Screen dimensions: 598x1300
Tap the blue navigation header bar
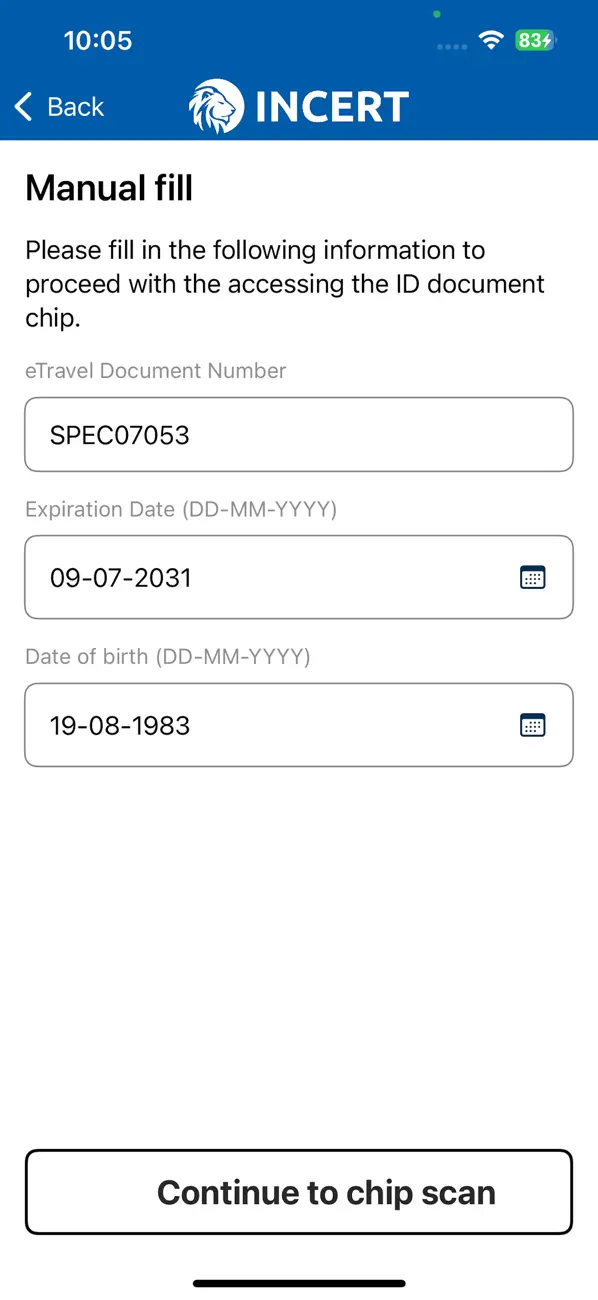pos(298,104)
